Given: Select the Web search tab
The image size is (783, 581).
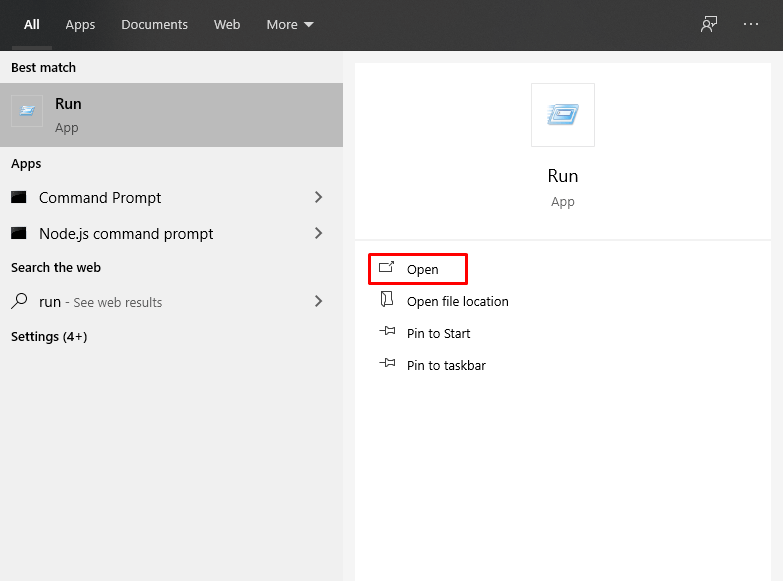Looking at the screenshot, I should click(x=227, y=24).
